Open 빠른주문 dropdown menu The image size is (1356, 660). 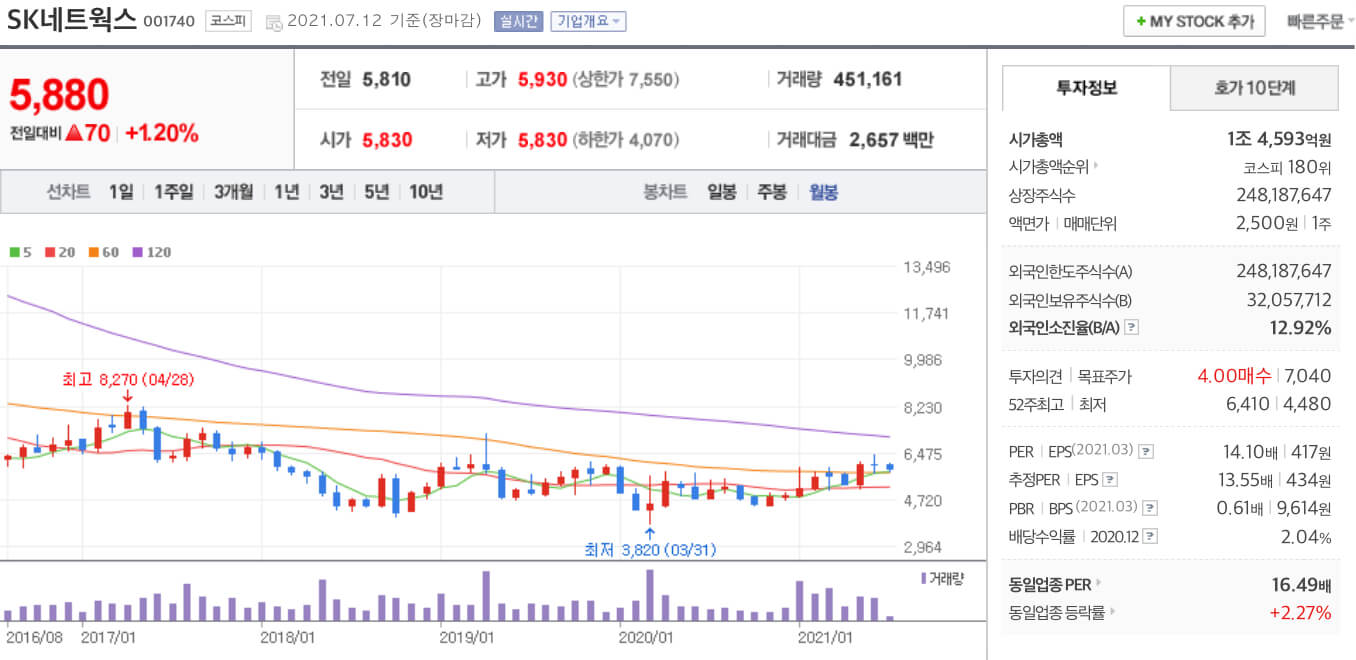point(1321,21)
